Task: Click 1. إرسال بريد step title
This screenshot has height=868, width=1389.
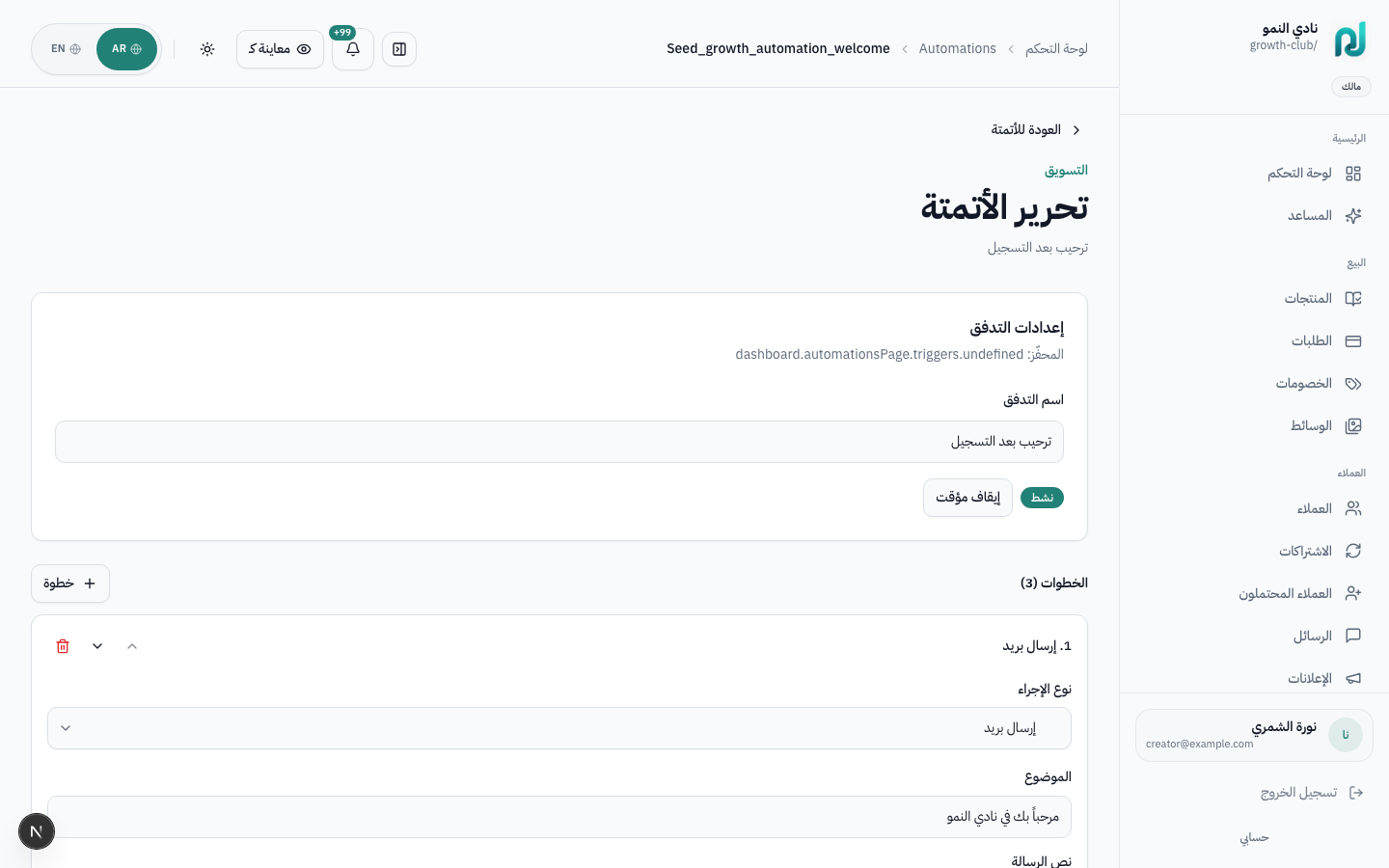Action: (x=1037, y=646)
